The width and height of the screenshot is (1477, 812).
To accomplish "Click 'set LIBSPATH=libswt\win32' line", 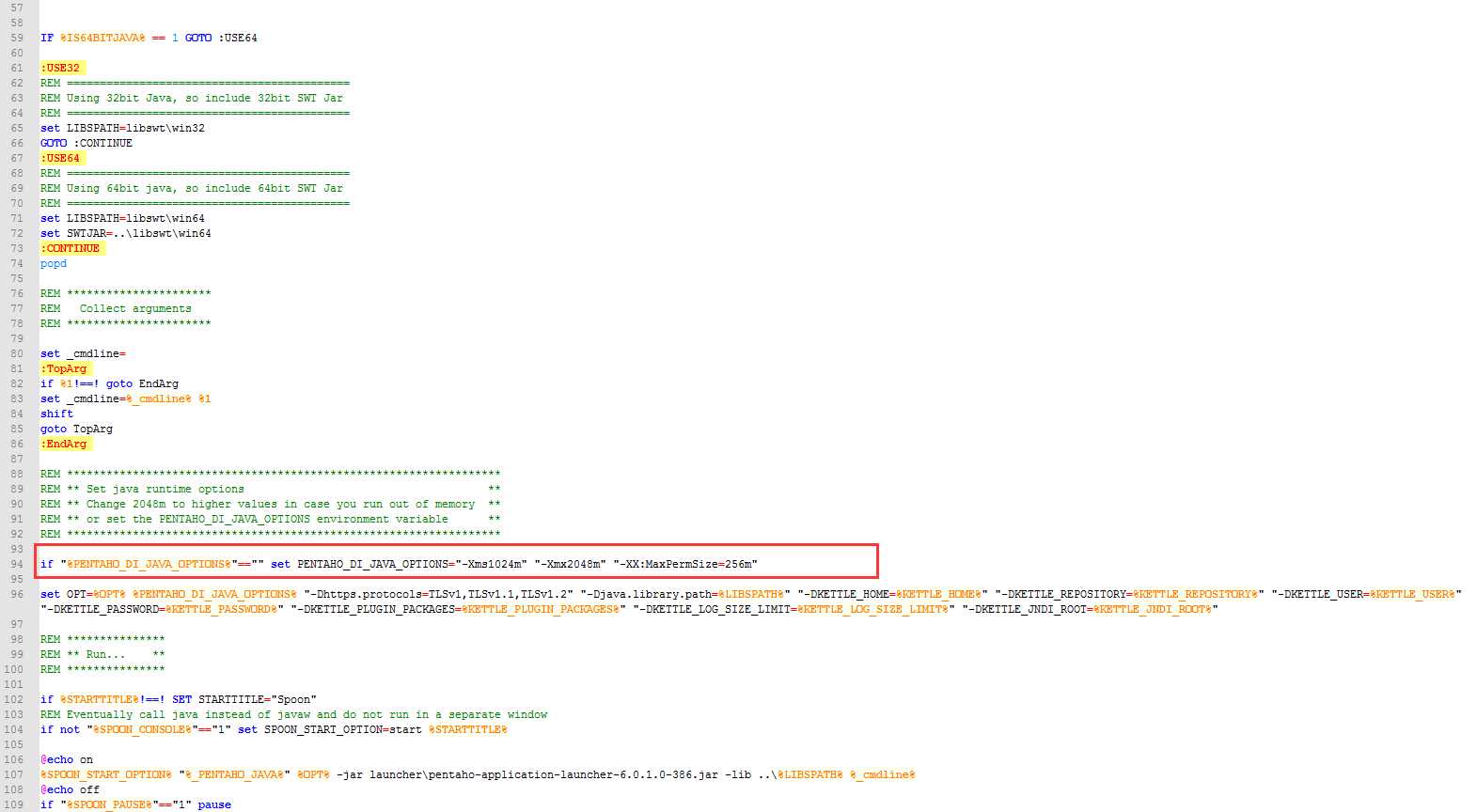I will [x=122, y=128].
